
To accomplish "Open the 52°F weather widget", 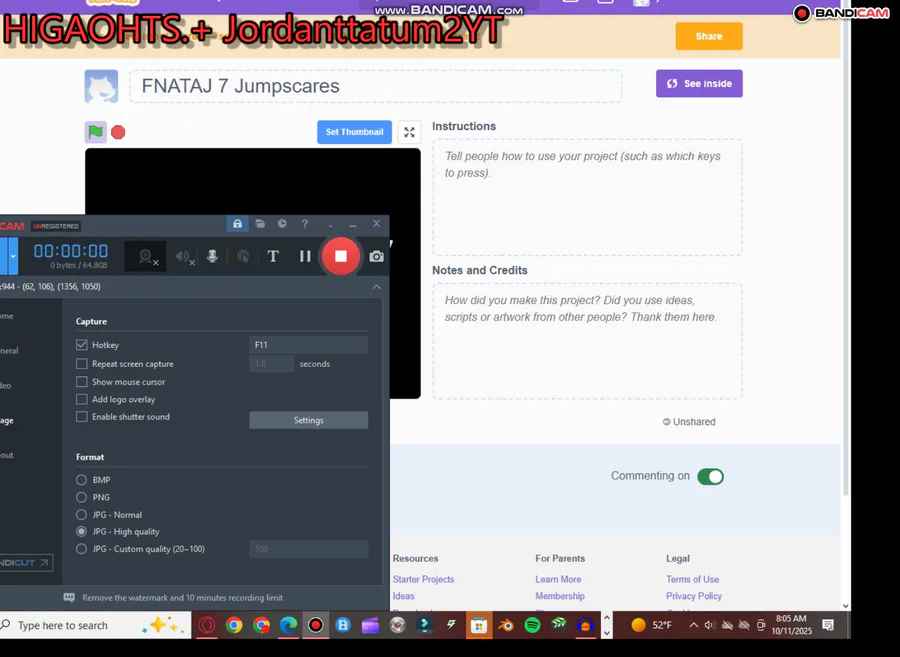I will 651,625.
